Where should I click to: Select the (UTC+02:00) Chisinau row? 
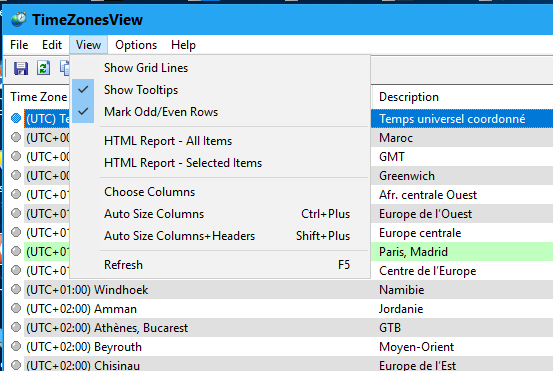83,365
